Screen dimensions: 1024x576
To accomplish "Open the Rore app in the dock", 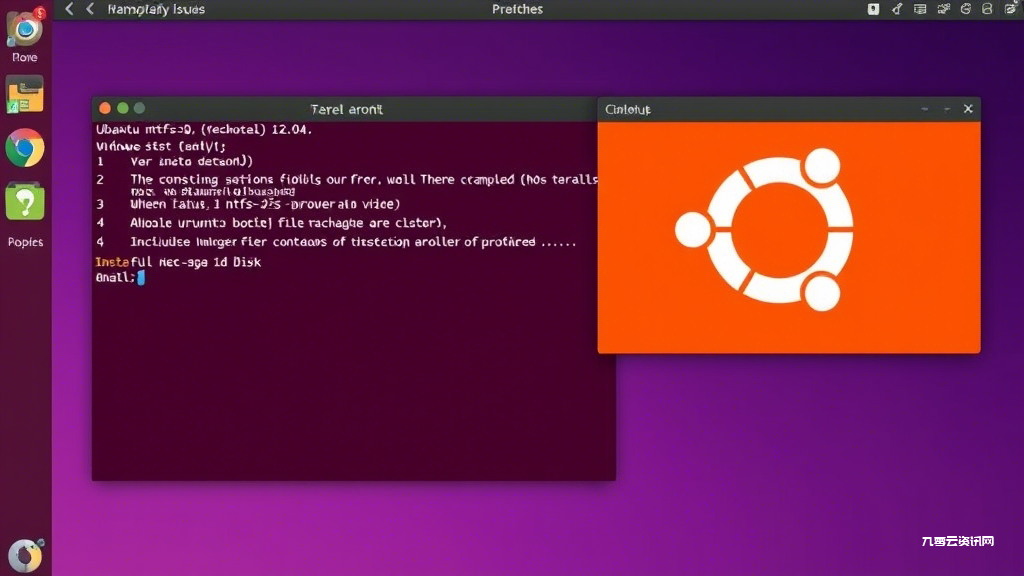I will [25, 29].
